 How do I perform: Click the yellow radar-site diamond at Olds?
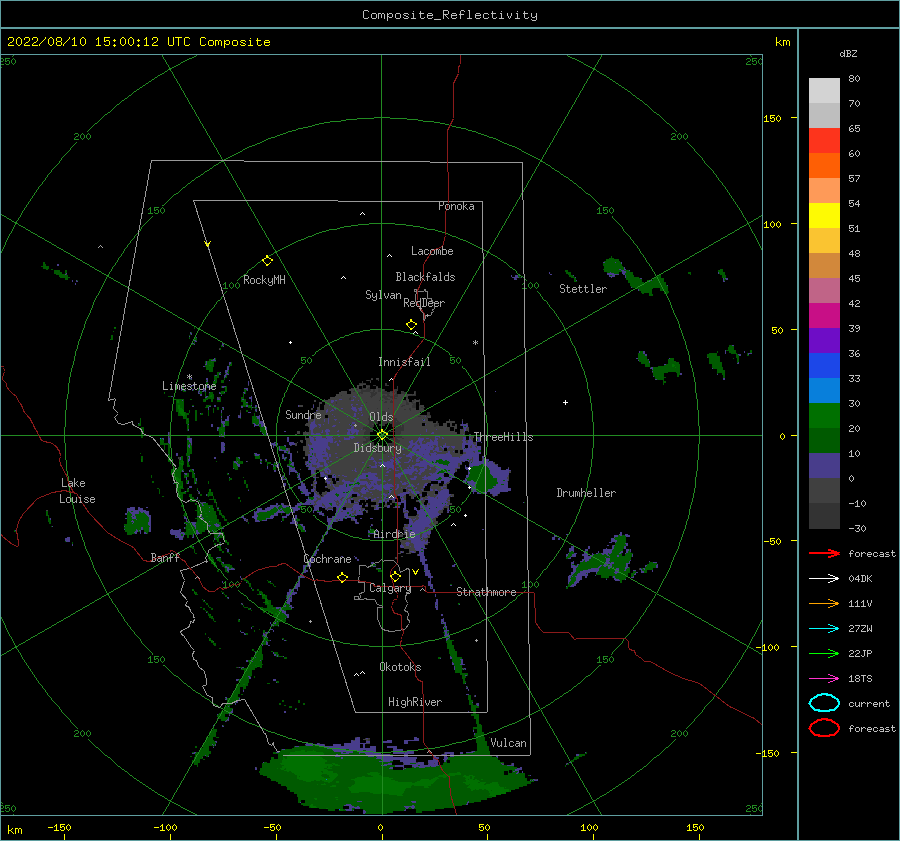(382, 435)
